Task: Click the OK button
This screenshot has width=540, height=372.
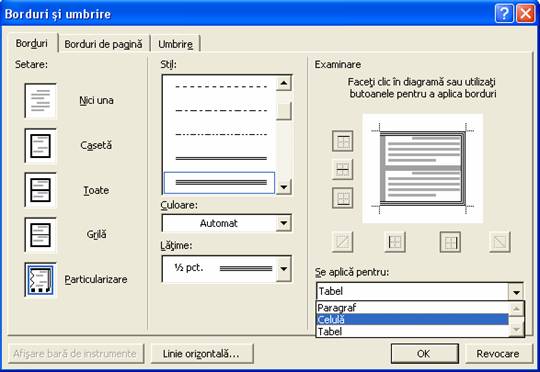Action: pos(425,353)
